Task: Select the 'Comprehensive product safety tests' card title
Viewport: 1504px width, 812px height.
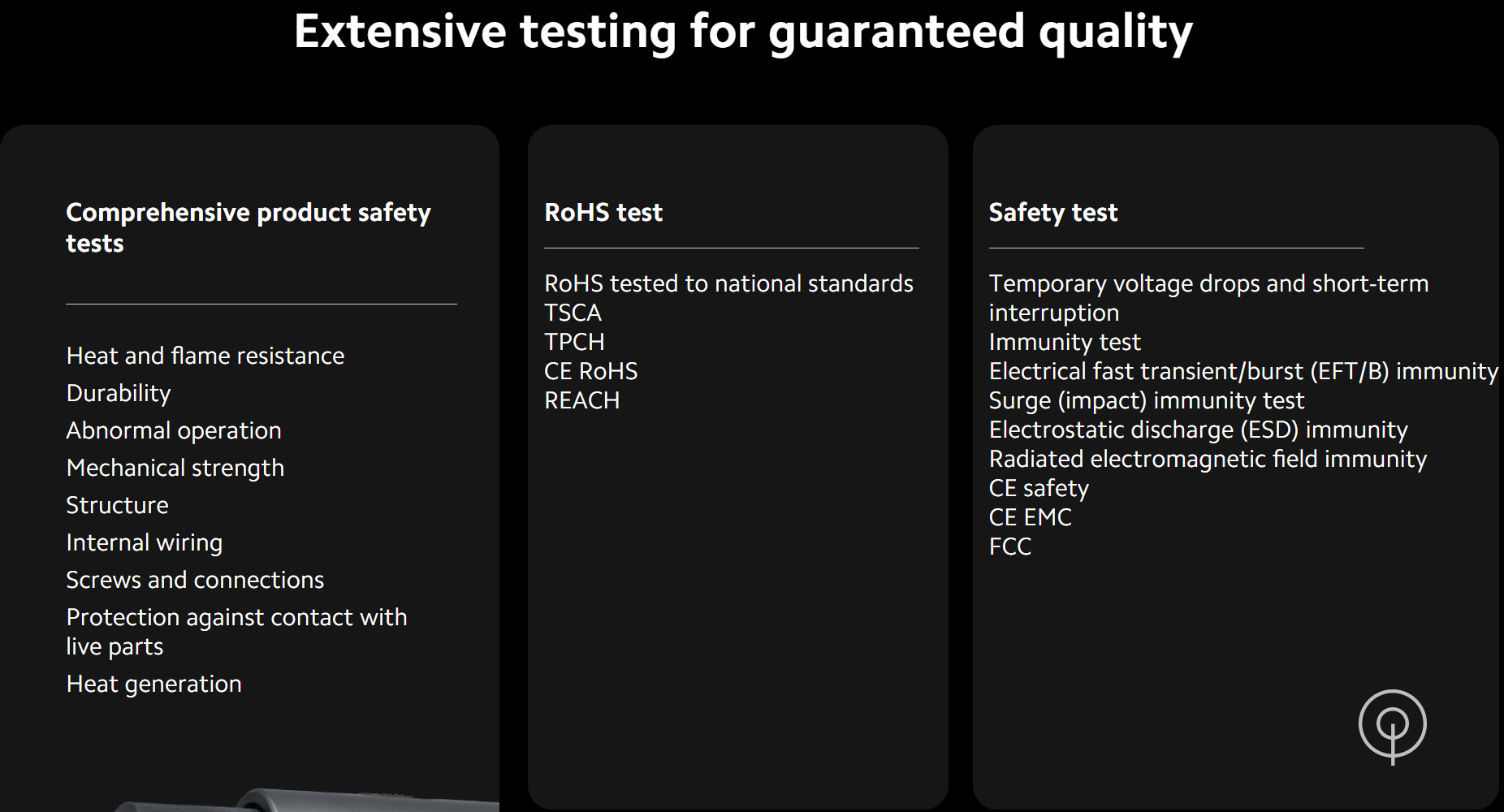Action: point(249,227)
